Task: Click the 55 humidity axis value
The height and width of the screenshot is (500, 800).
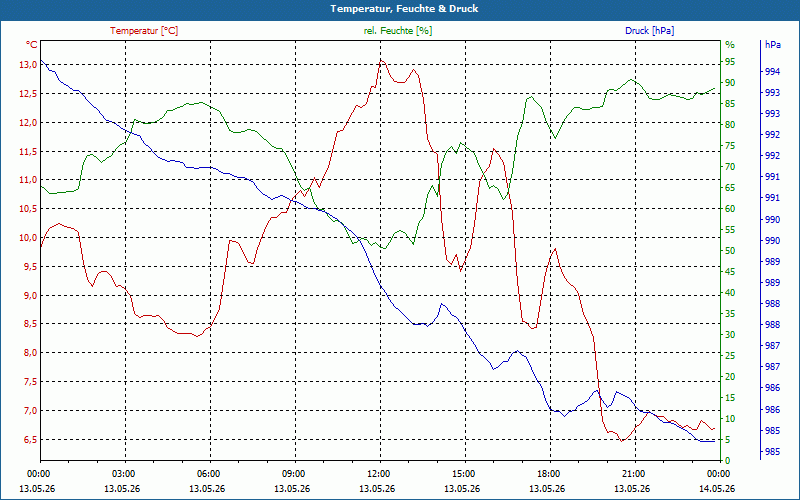Action: (x=730, y=230)
